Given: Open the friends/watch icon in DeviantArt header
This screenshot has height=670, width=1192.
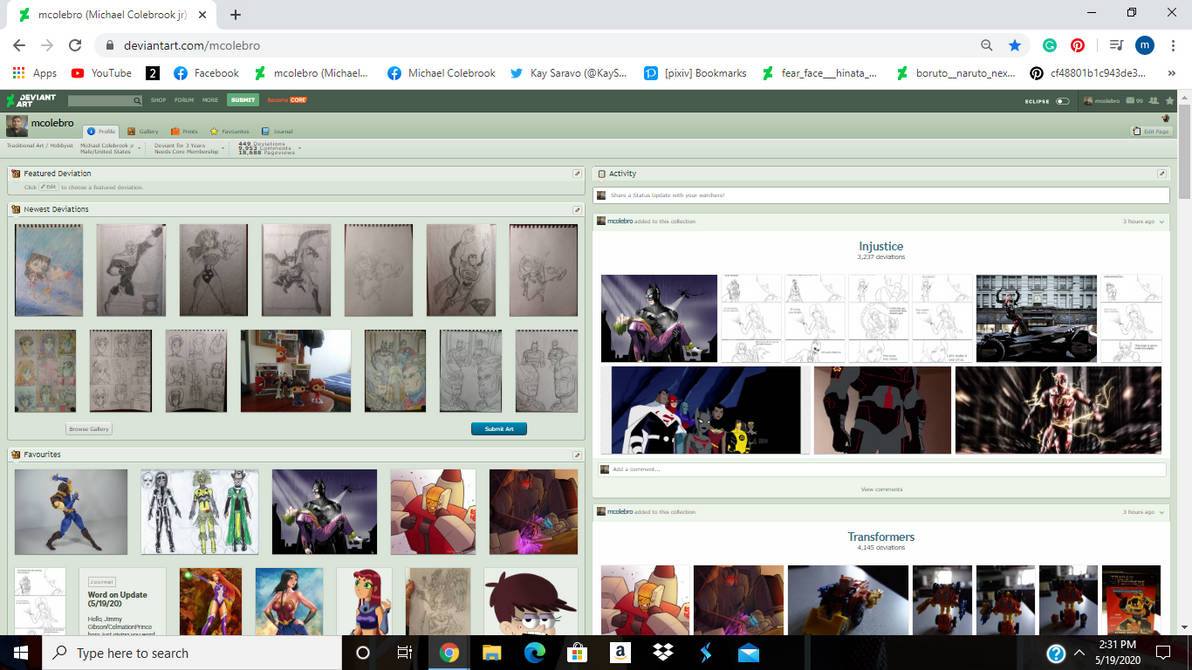Looking at the screenshot, I should (x=1154, y=100).
